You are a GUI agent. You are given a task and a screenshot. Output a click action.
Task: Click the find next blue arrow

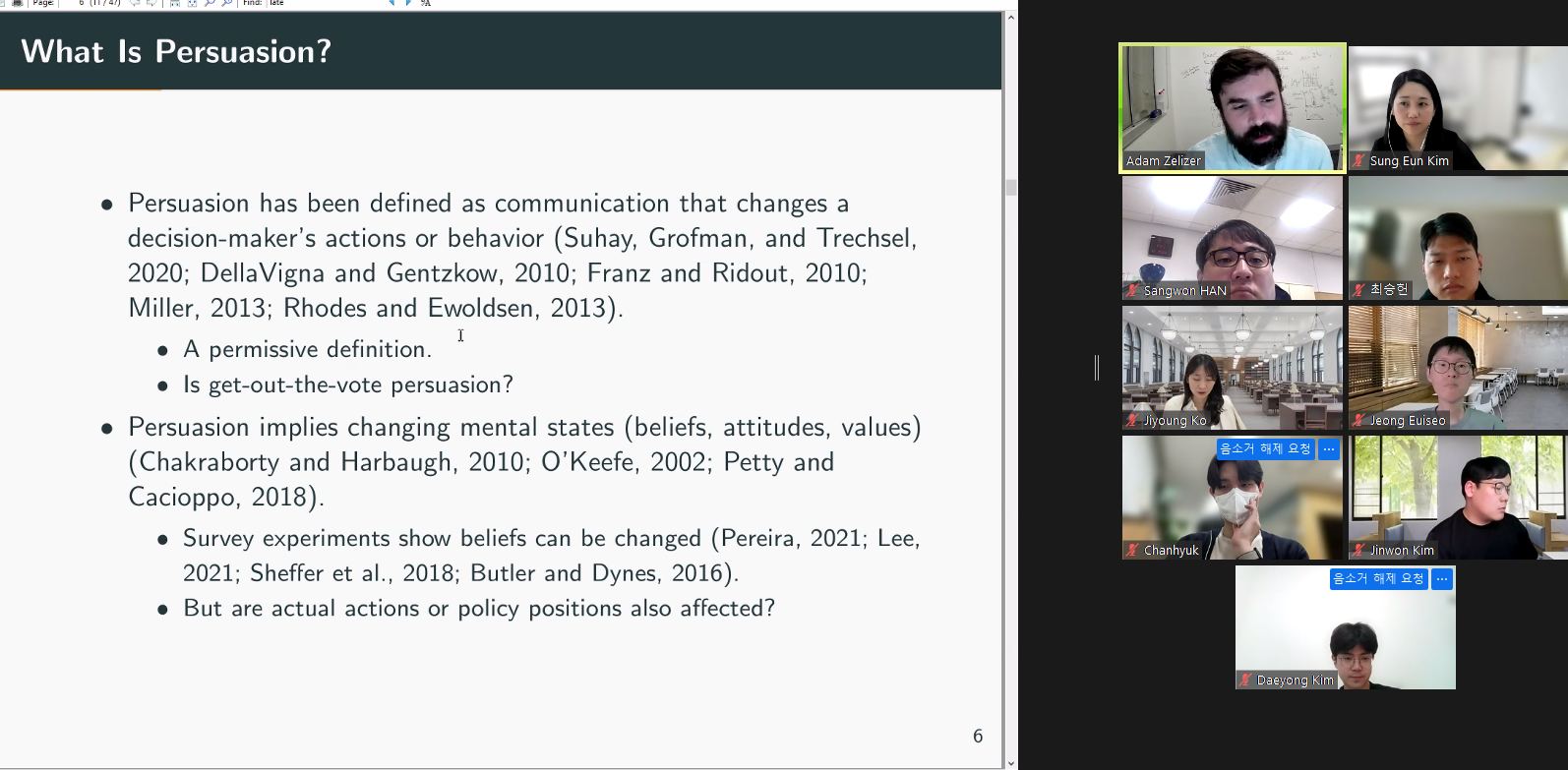coord(408,3)
